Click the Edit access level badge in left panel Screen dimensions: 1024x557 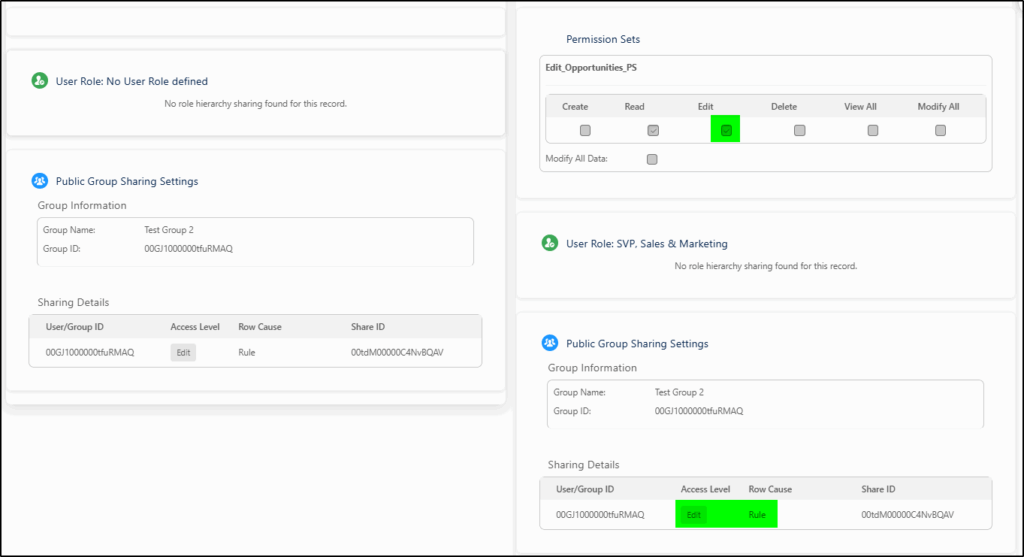pyautogui.click(x=183, y=353)
